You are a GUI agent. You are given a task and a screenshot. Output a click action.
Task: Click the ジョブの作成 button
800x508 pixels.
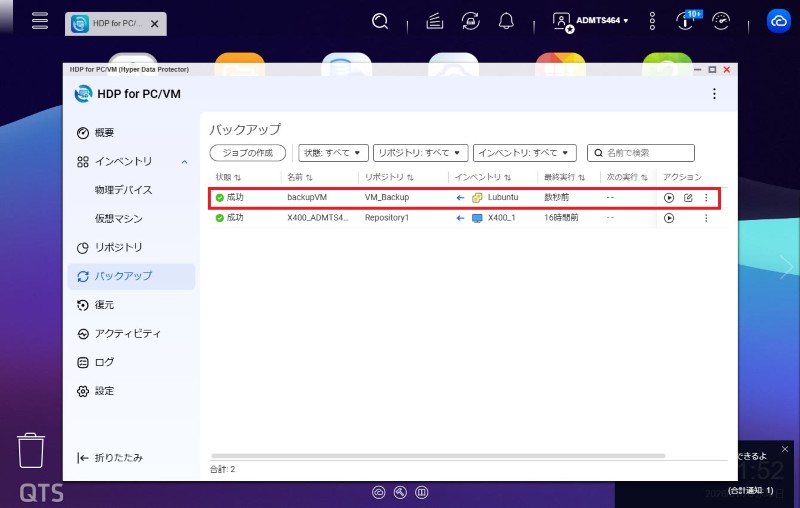pos(250,153)
